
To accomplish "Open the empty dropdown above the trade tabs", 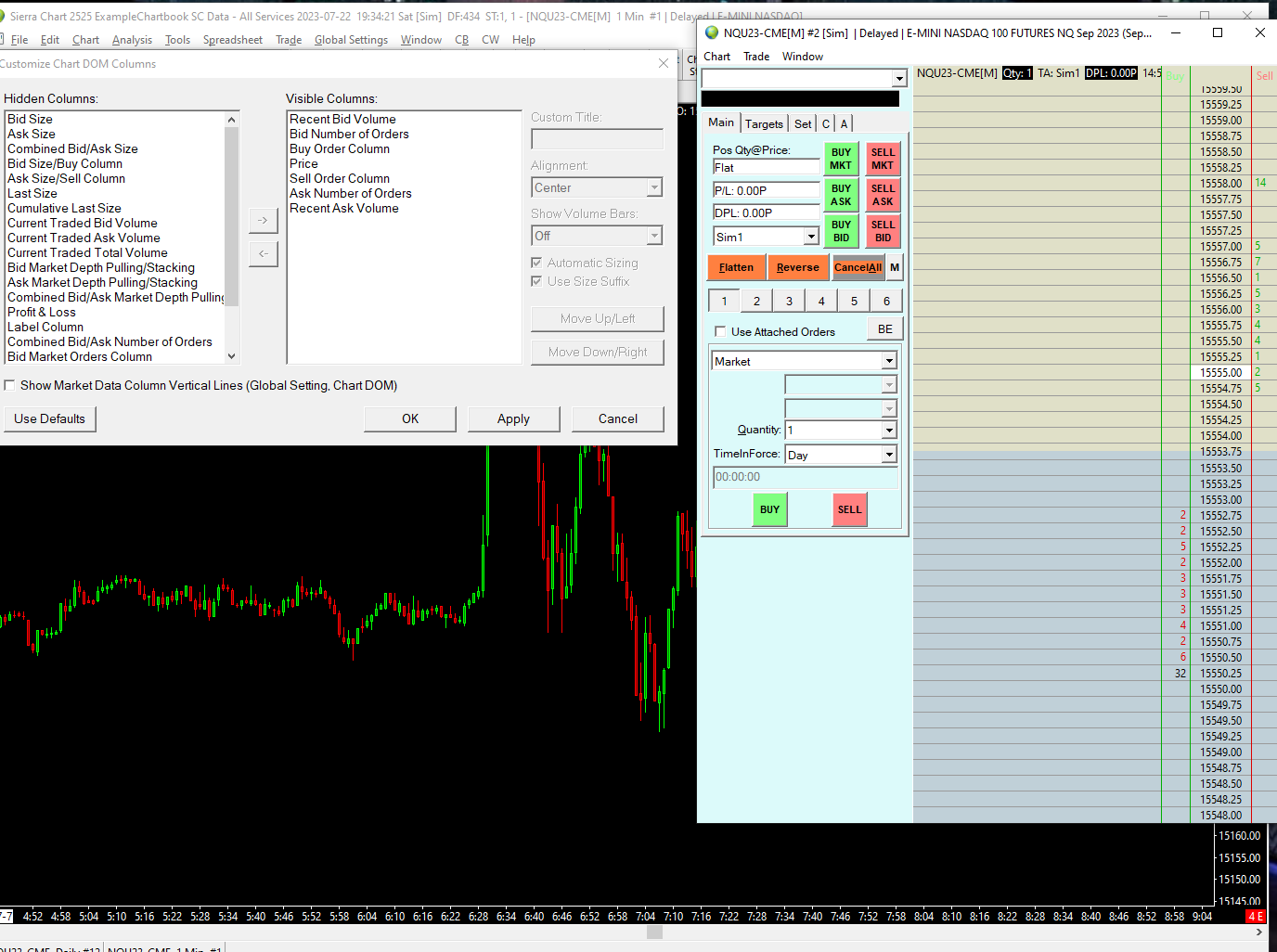I will click(898, 78).
